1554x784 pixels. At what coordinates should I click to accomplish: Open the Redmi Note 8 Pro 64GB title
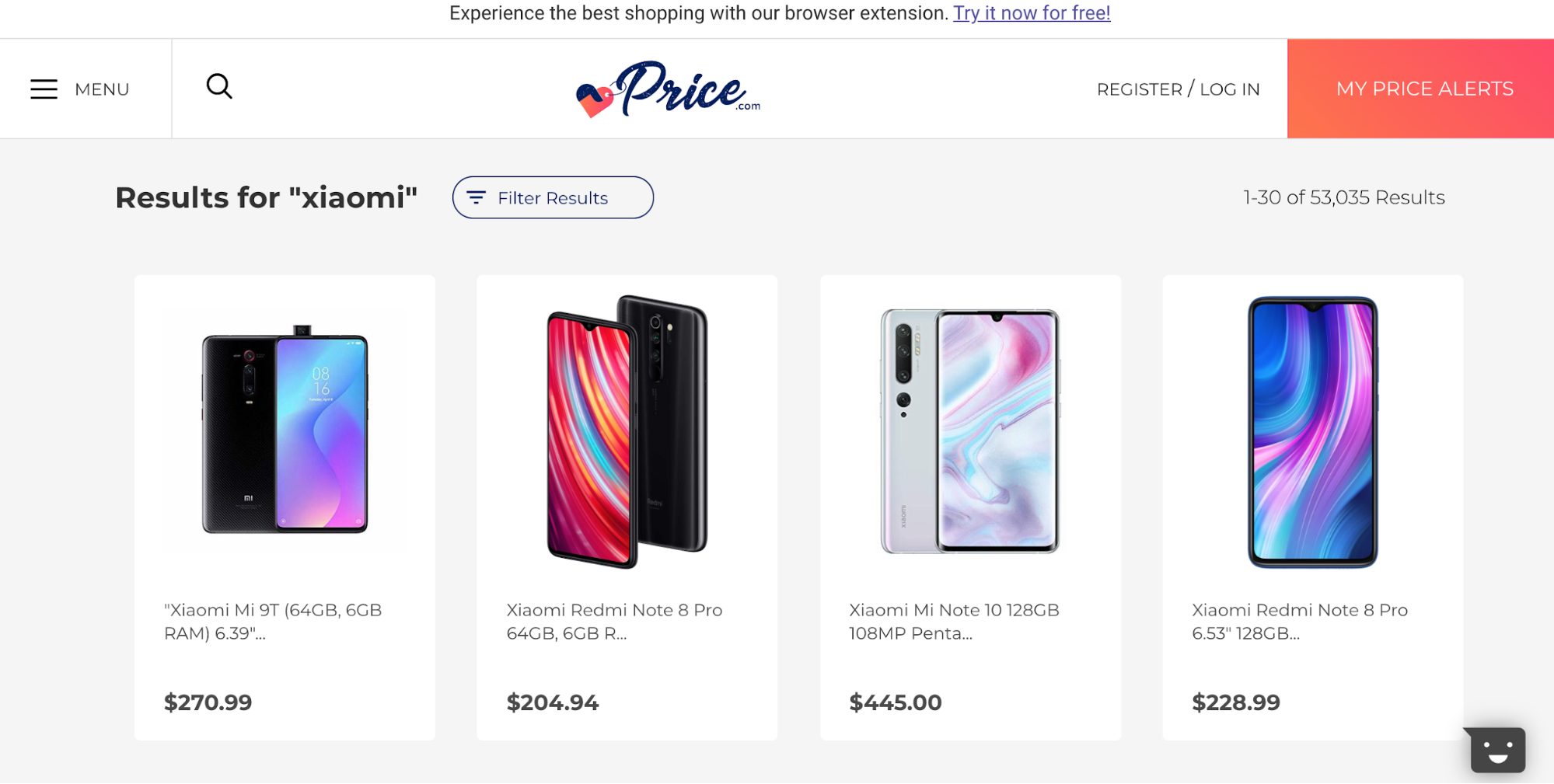pos(614,622)
